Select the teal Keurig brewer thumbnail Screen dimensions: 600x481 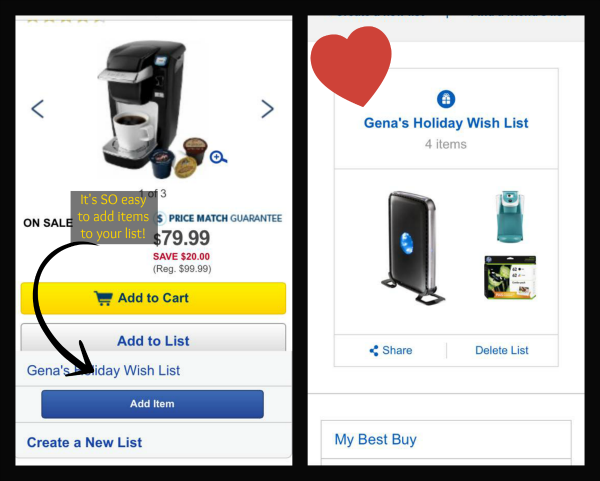pos(510,216)
